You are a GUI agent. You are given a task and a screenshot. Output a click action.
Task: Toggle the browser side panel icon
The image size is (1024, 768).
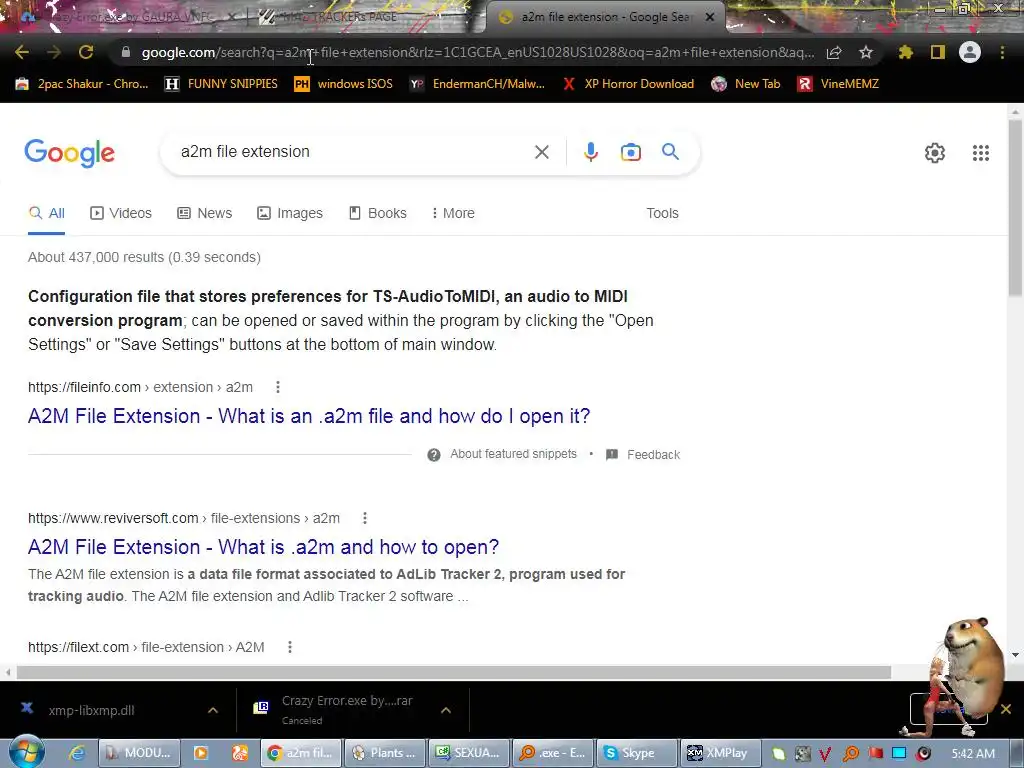point(938,52)
